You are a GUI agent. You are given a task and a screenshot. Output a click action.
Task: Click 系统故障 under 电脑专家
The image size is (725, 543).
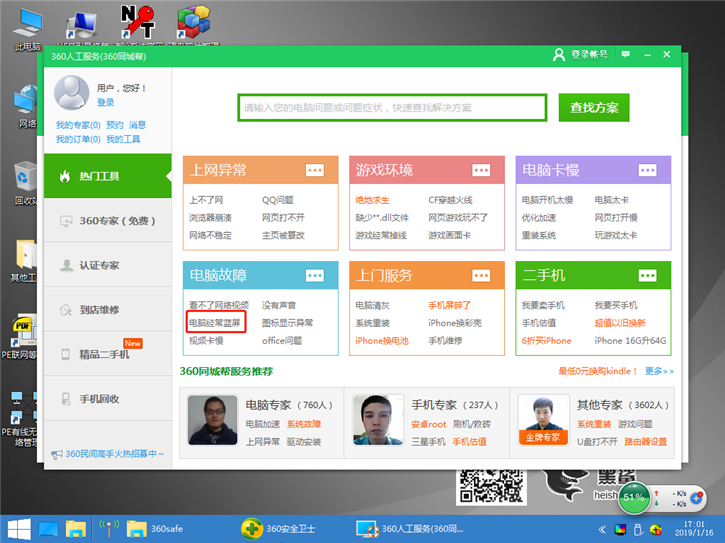[304, 424]
